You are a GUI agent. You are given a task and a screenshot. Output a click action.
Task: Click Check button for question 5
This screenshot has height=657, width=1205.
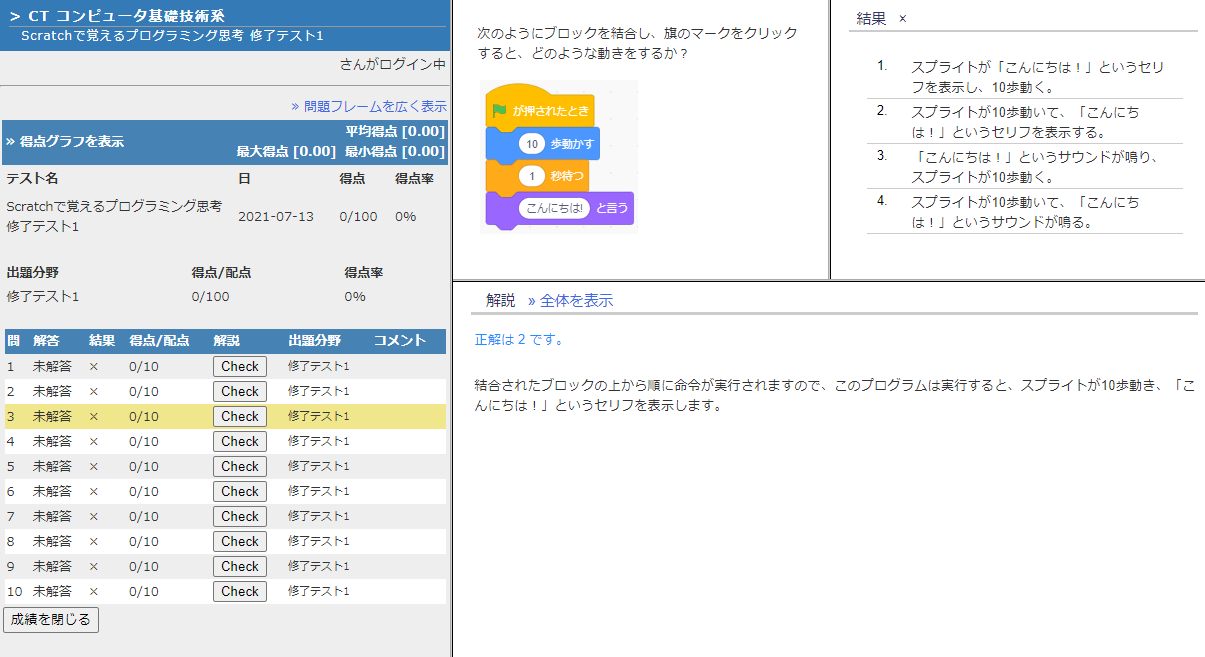pos(240,466)
